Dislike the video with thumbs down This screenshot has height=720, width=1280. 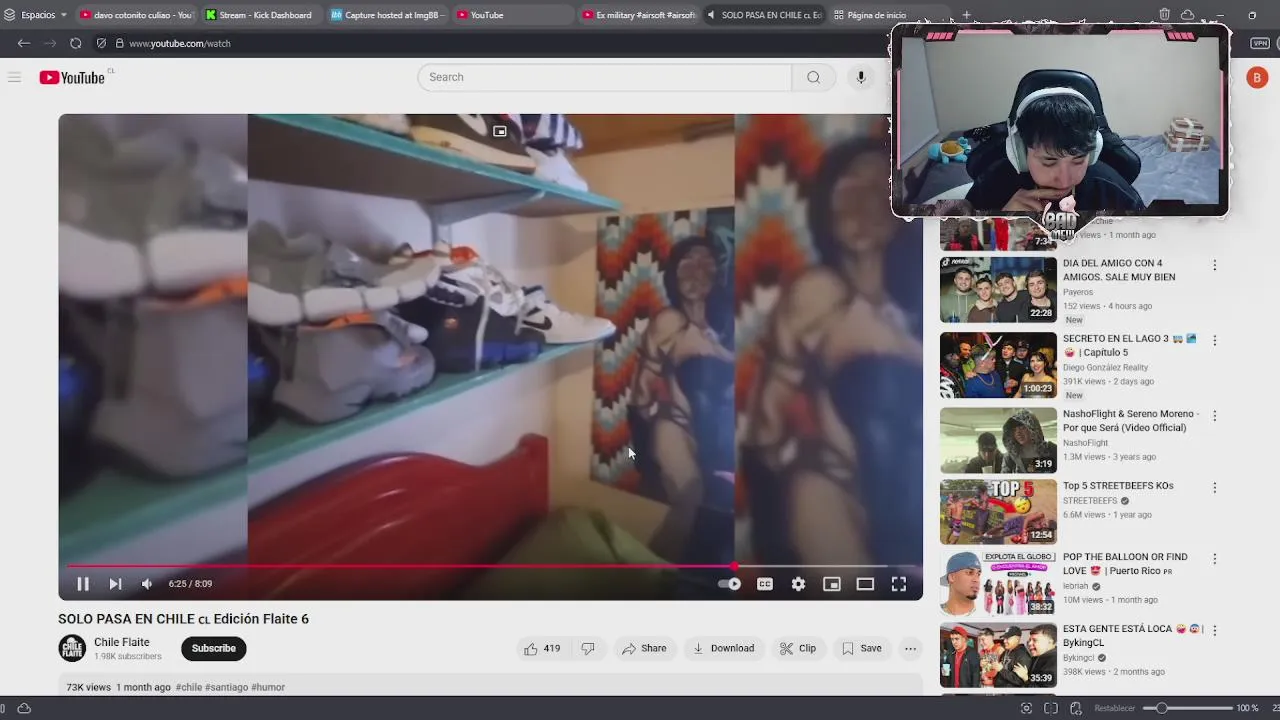pos(588,648)
